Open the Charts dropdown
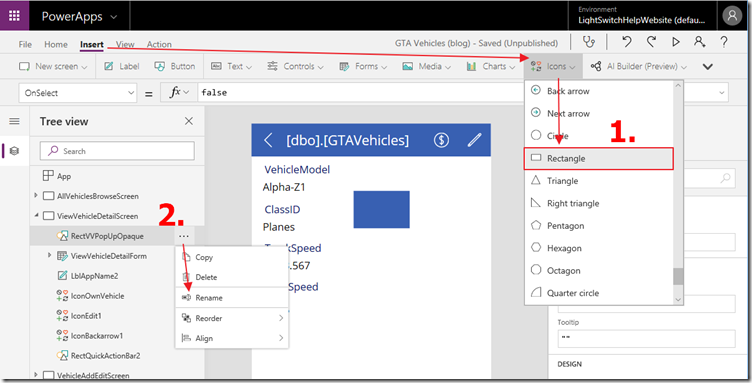The width and height of the screenshot is (752, 383). (x=491, y=67)
